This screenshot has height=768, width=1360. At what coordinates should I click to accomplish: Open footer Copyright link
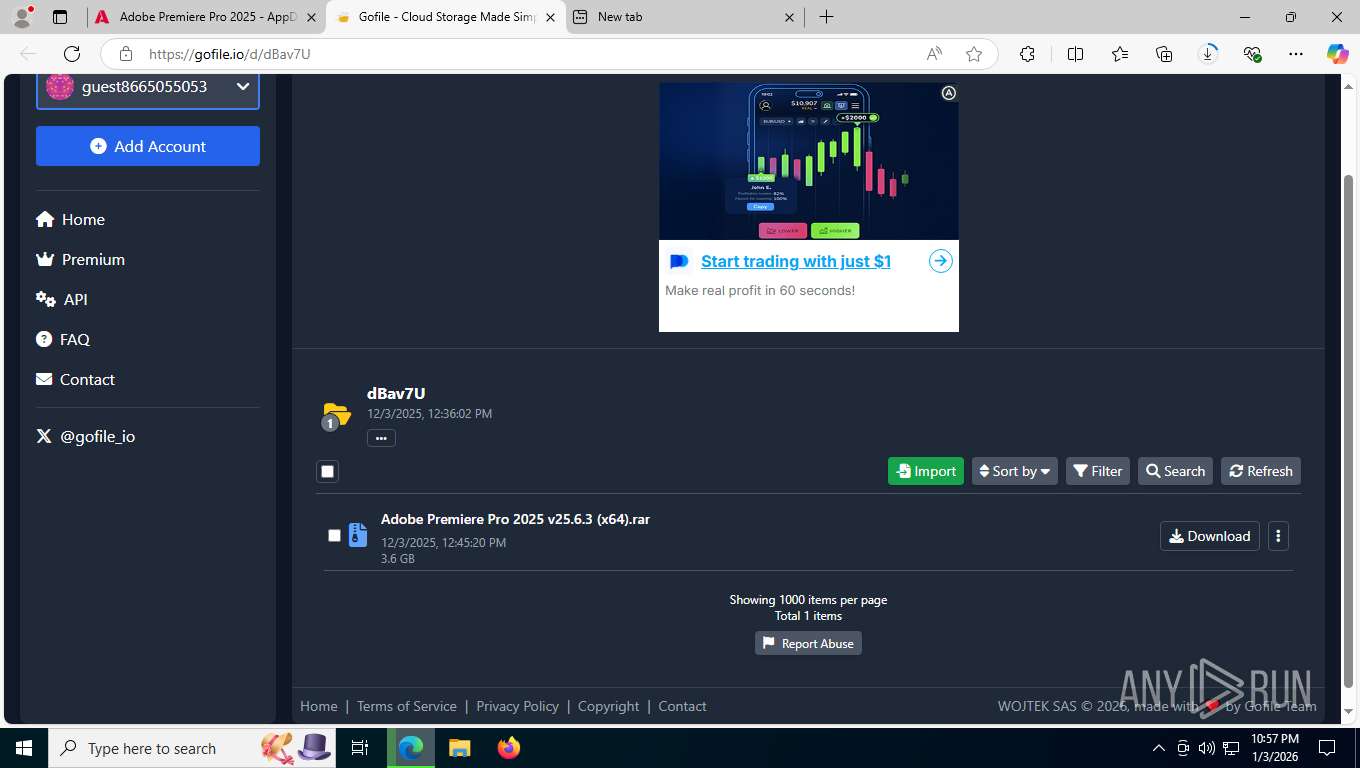608,706
